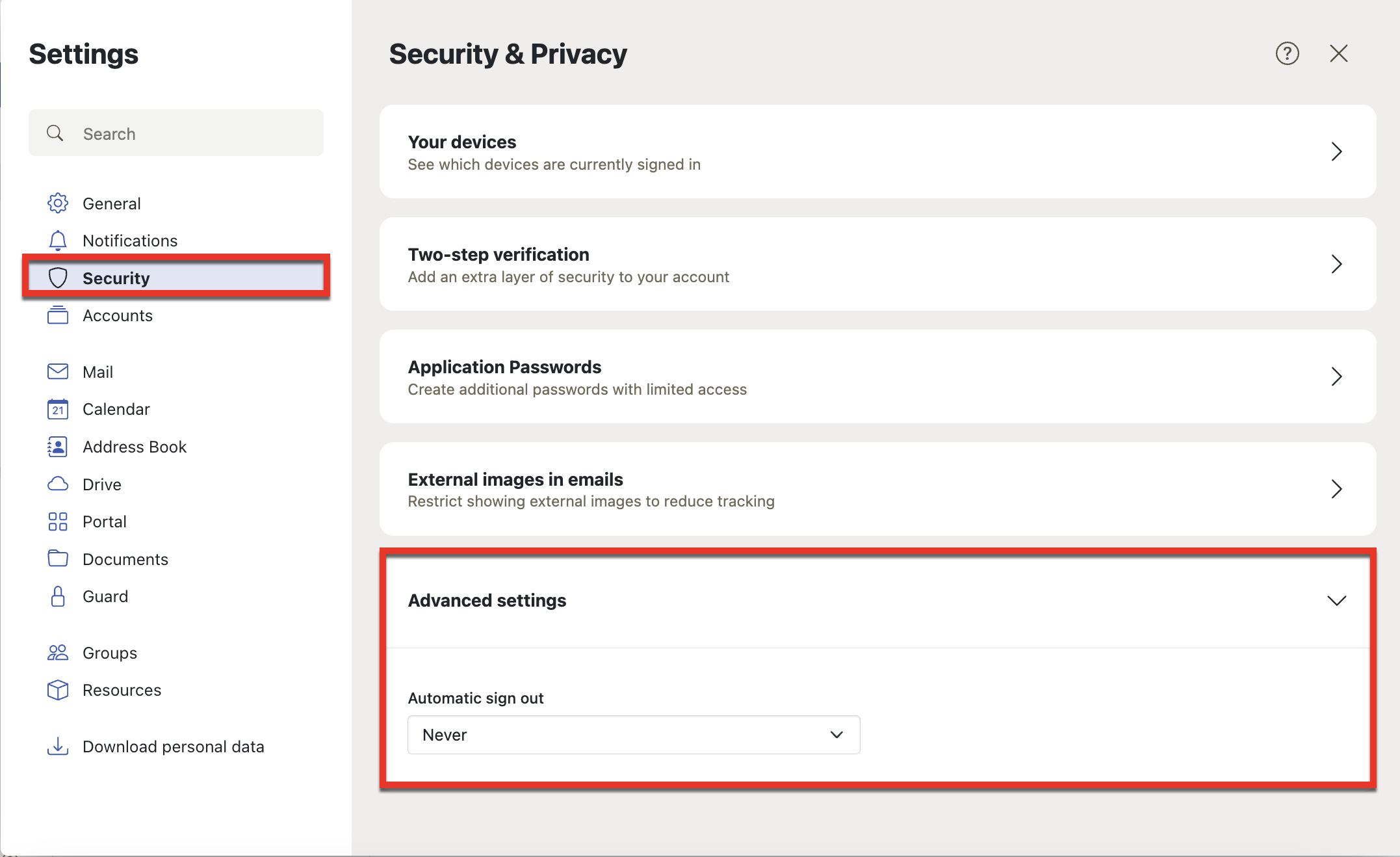Viewport: 1400px width, 857px height.
Task: Switch to the General settings section
Action: pyautogui.click(x=111, y=203)
